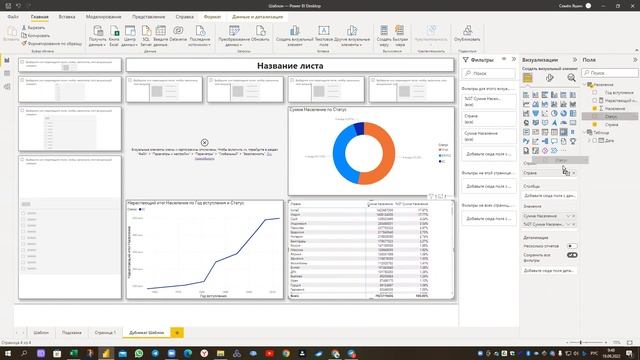
Task: Switch to the Подсказка page tab
Action: [72, 333]
